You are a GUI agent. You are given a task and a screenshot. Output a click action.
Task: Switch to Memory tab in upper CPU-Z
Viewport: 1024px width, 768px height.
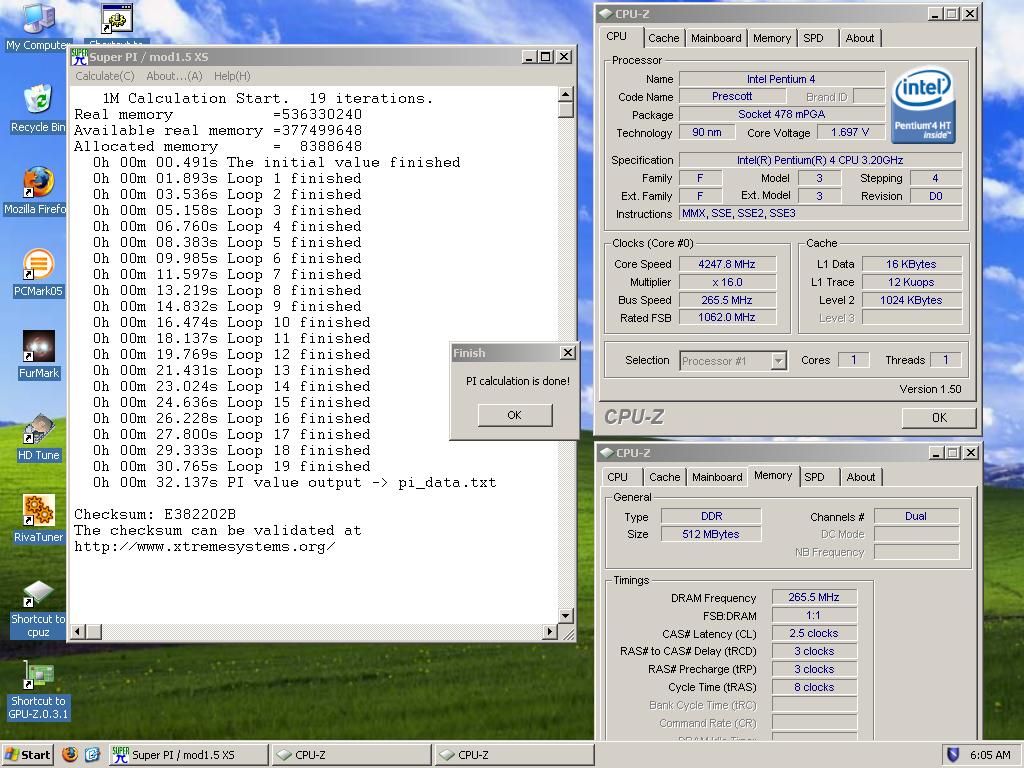click(771, 38)
